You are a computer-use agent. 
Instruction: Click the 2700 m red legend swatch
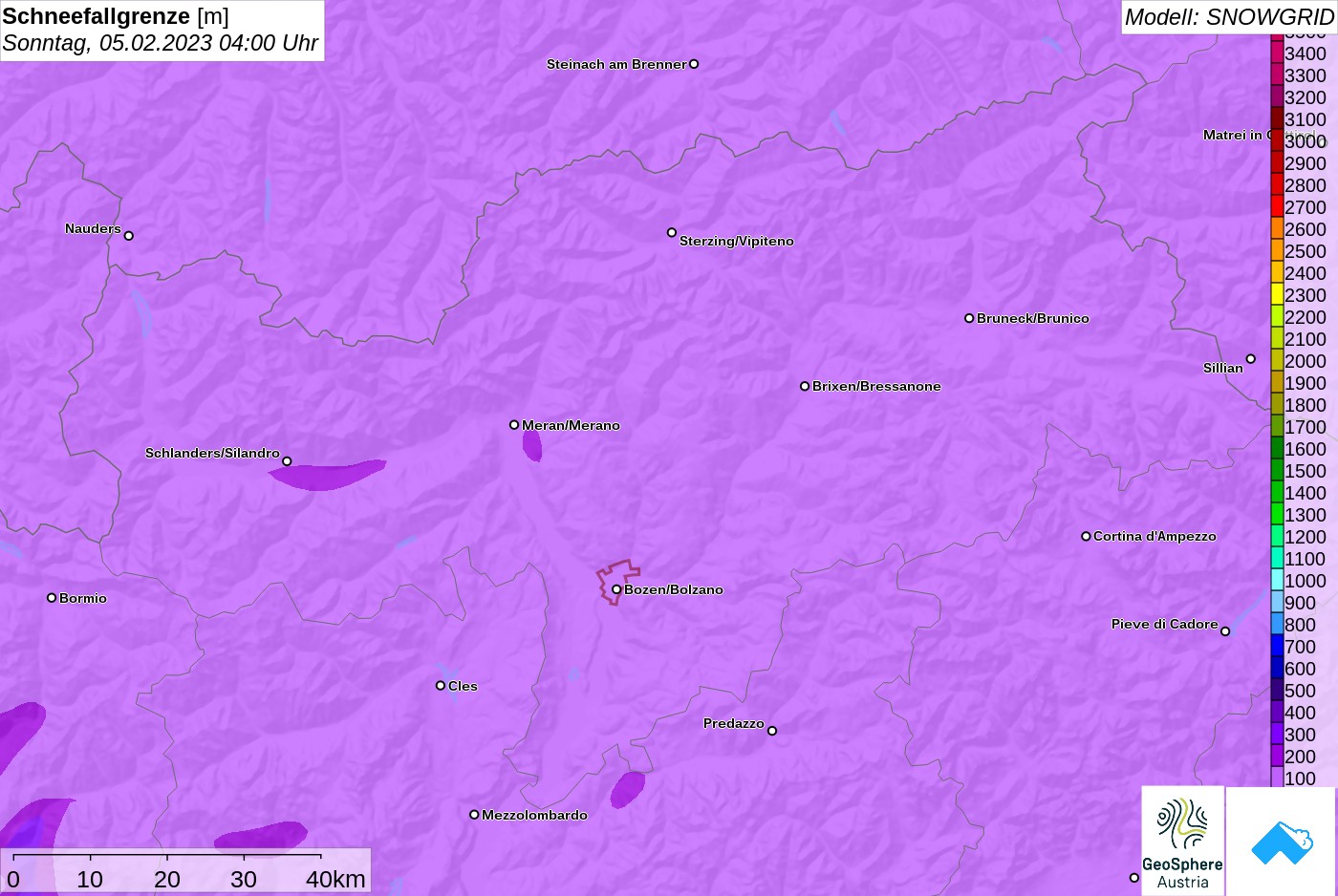click(x=1277, y=207)
